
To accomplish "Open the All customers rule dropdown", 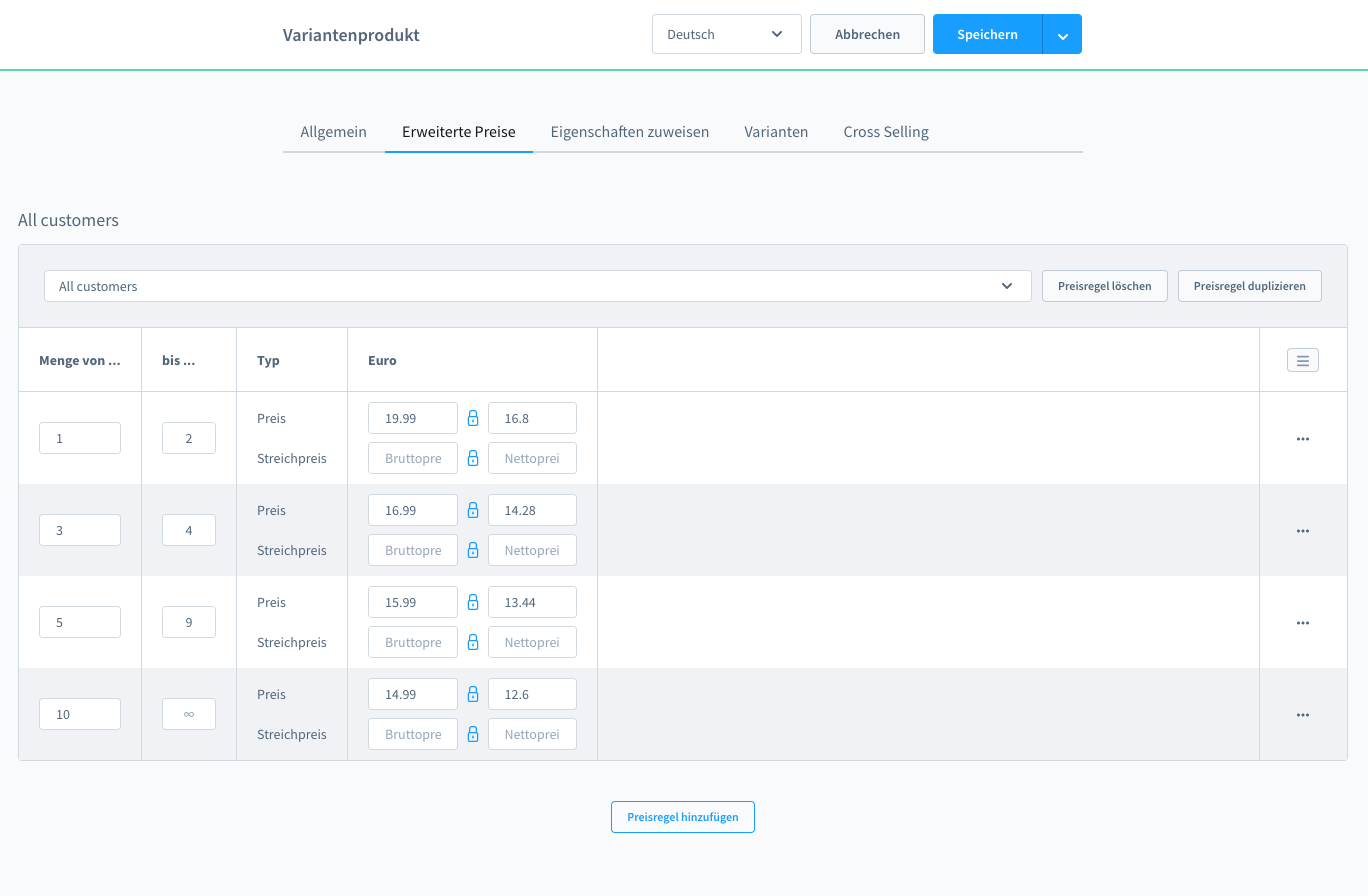I will pyautogui.click(x=538, y=286).
